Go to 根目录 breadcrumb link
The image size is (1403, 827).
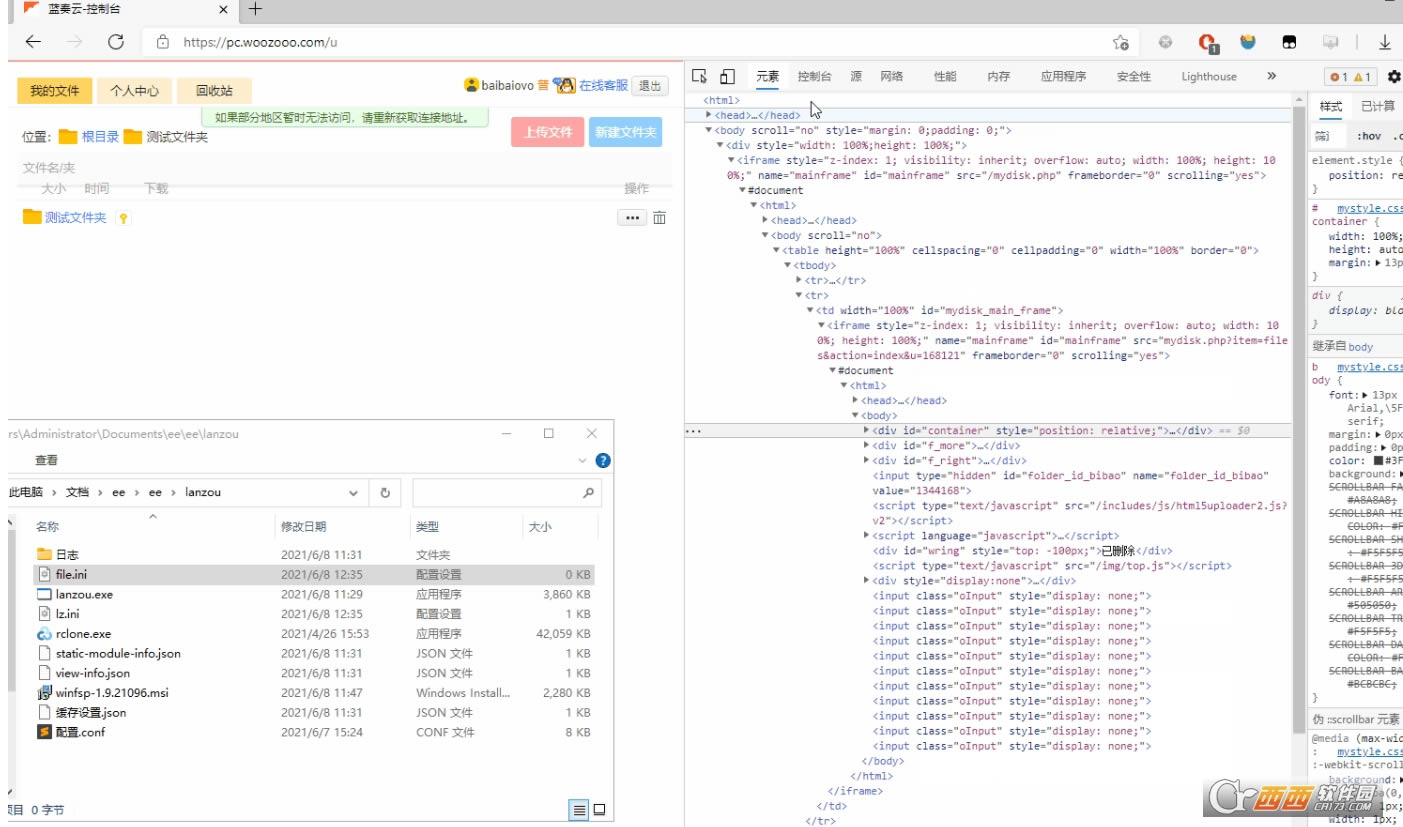click(x=100, y=137)
